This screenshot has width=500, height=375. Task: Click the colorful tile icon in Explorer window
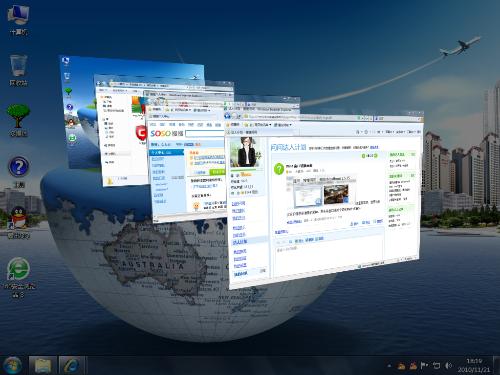tap(137, 105)
